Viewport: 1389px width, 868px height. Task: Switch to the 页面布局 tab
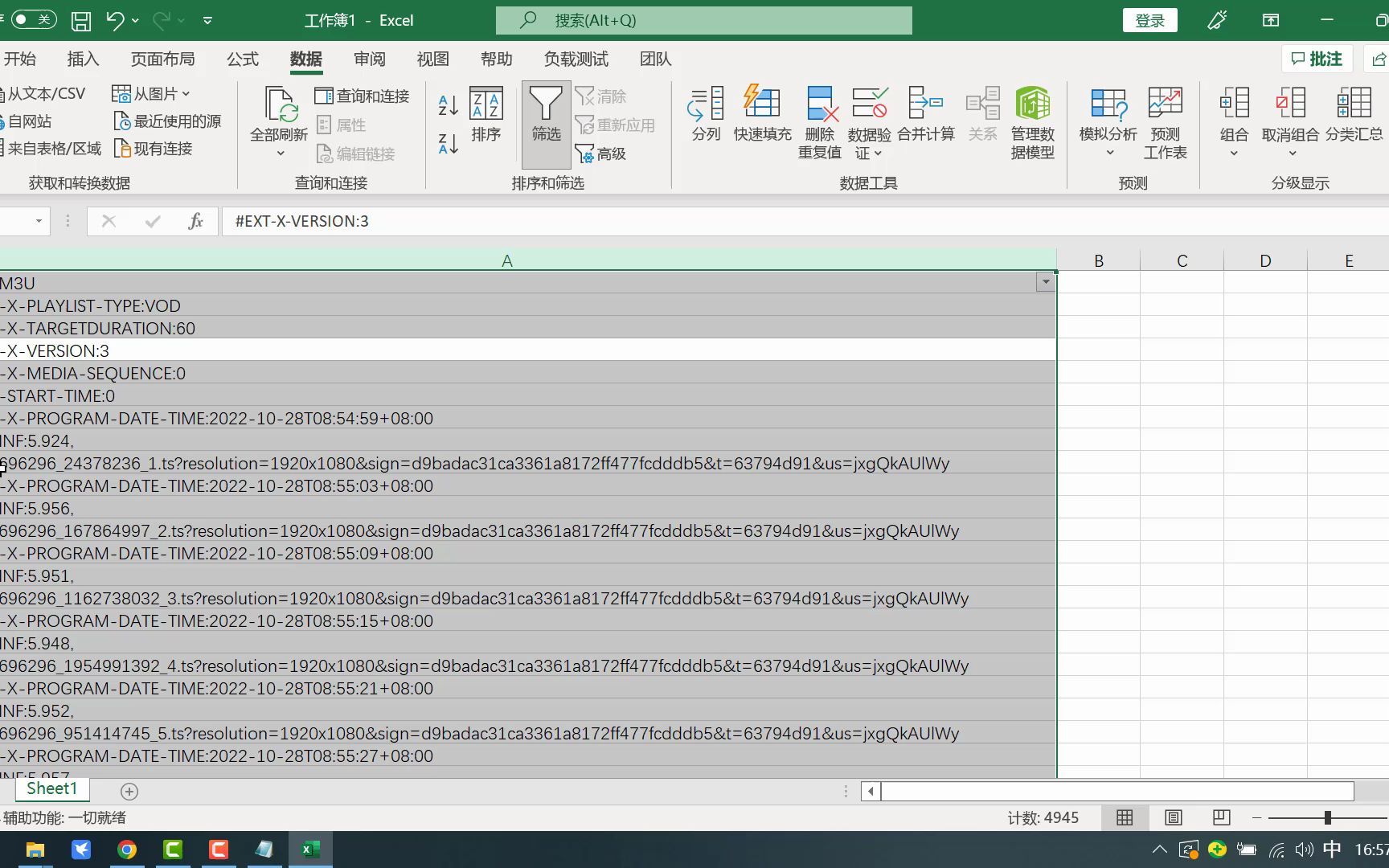(x=162, y=59)
